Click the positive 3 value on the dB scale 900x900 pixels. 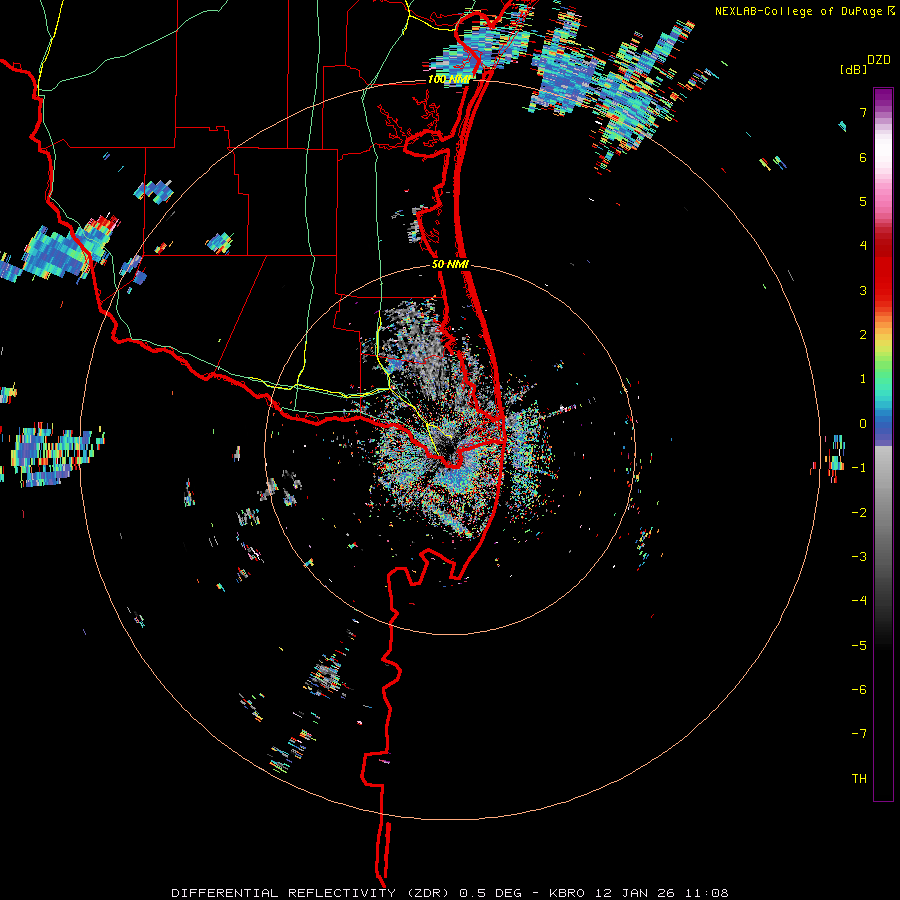[863, 290]
